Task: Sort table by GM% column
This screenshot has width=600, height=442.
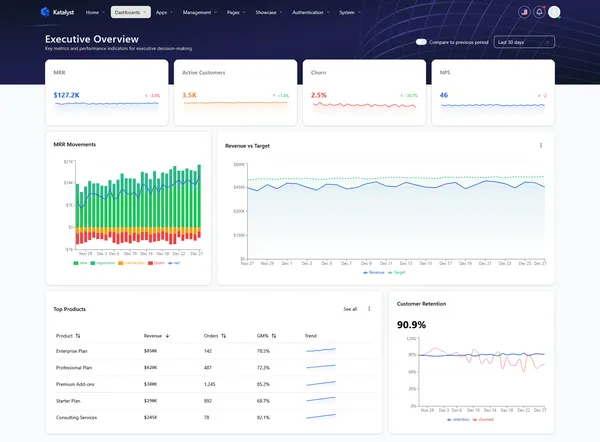Action: (264, 336)
